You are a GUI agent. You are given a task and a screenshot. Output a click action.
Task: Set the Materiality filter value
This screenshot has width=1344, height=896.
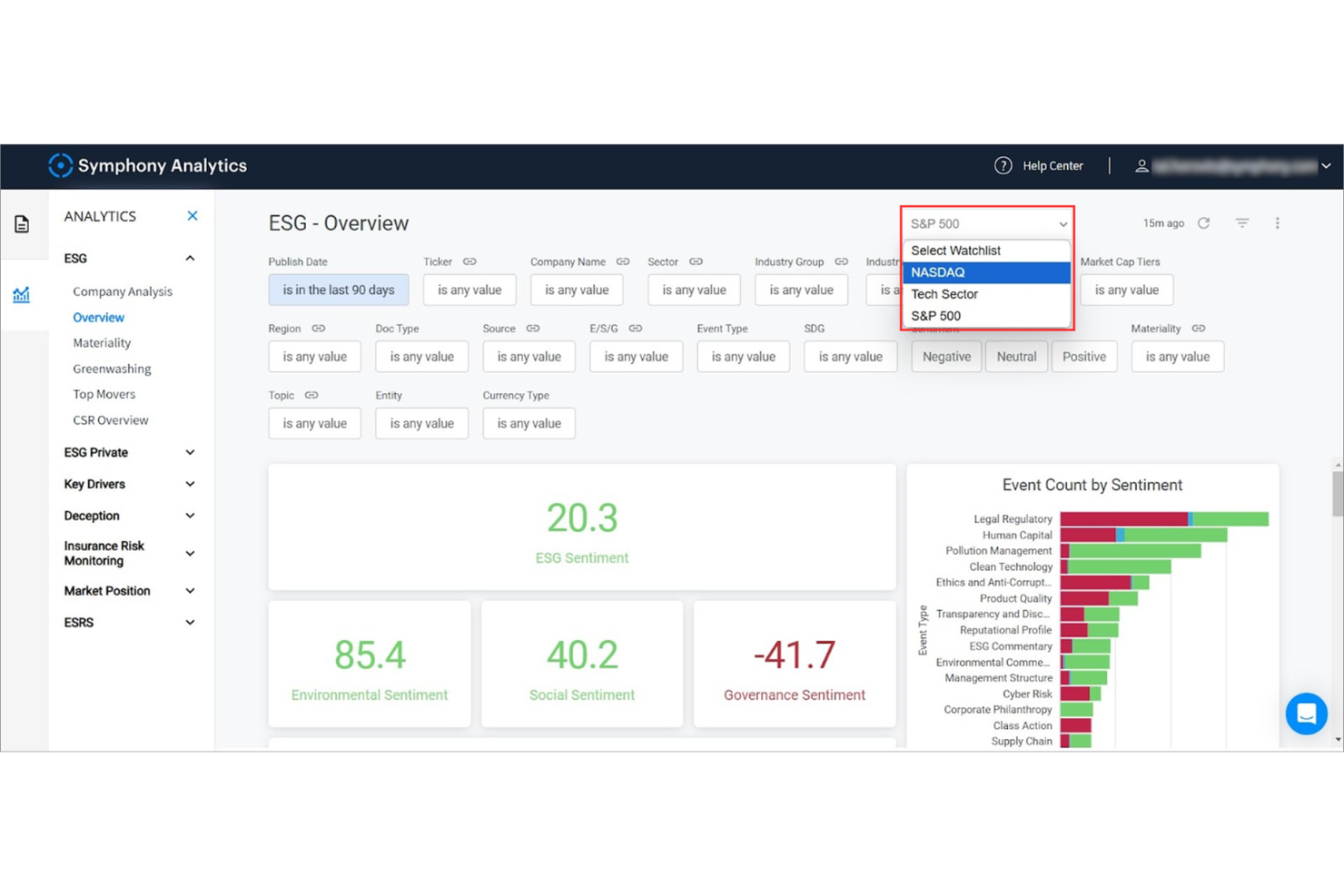pyautogui.click(x=1177, y=357)
